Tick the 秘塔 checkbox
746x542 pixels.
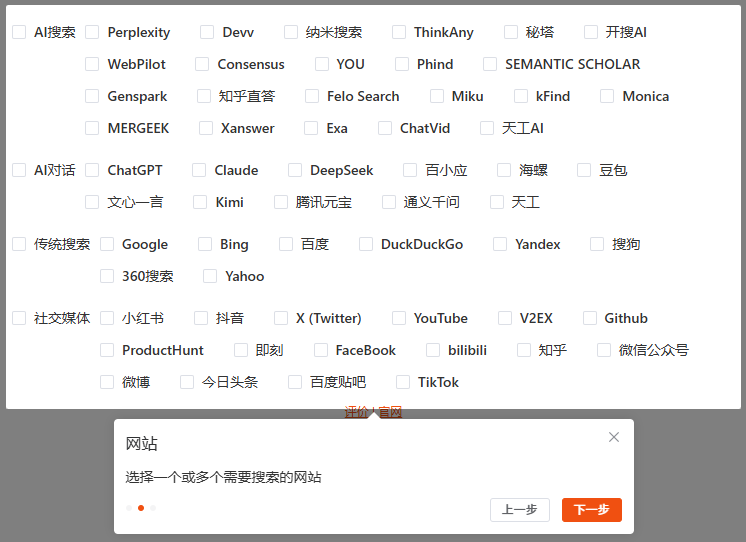point(511,32)
